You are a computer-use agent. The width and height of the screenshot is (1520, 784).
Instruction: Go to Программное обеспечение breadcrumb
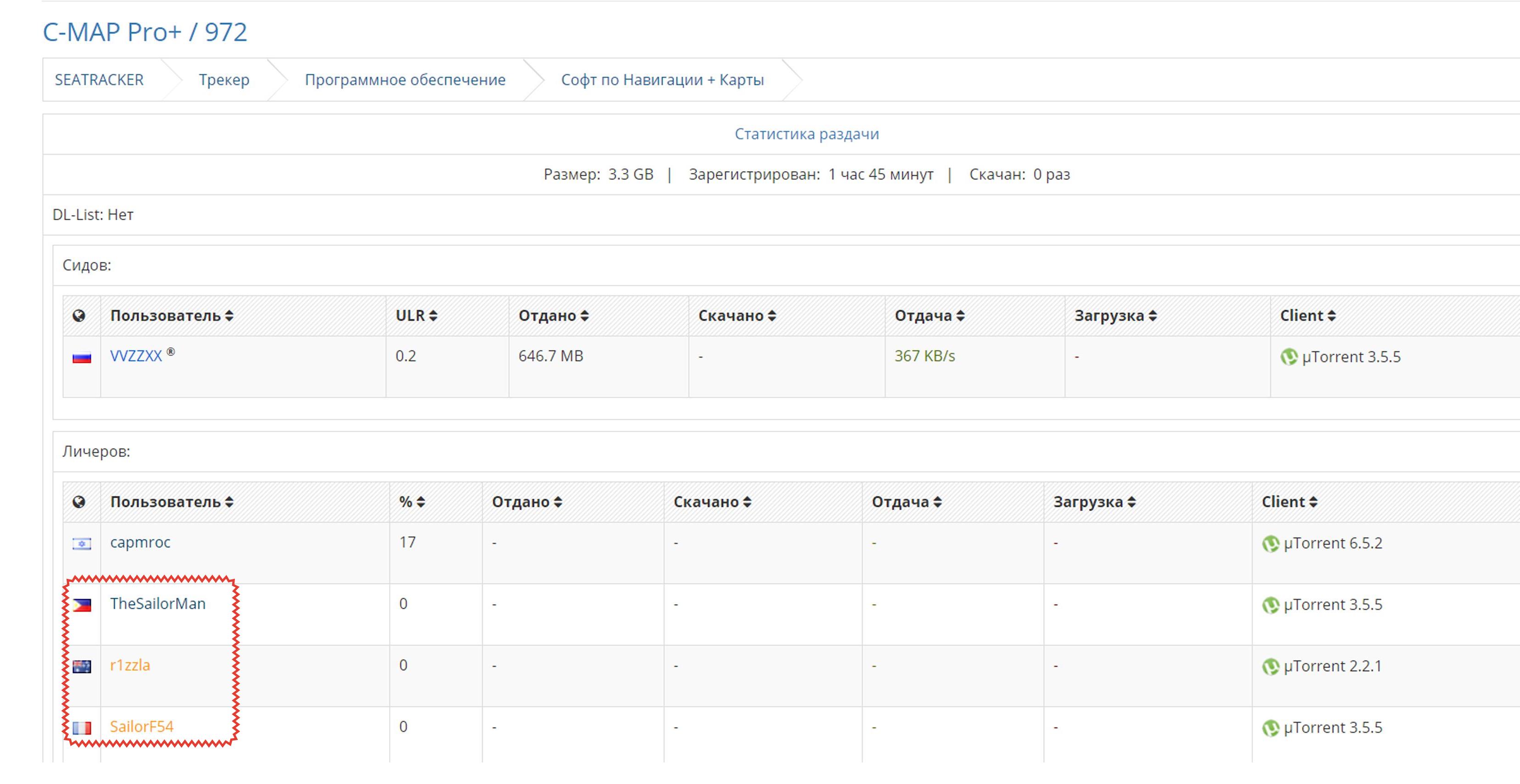tap(405, 80)
